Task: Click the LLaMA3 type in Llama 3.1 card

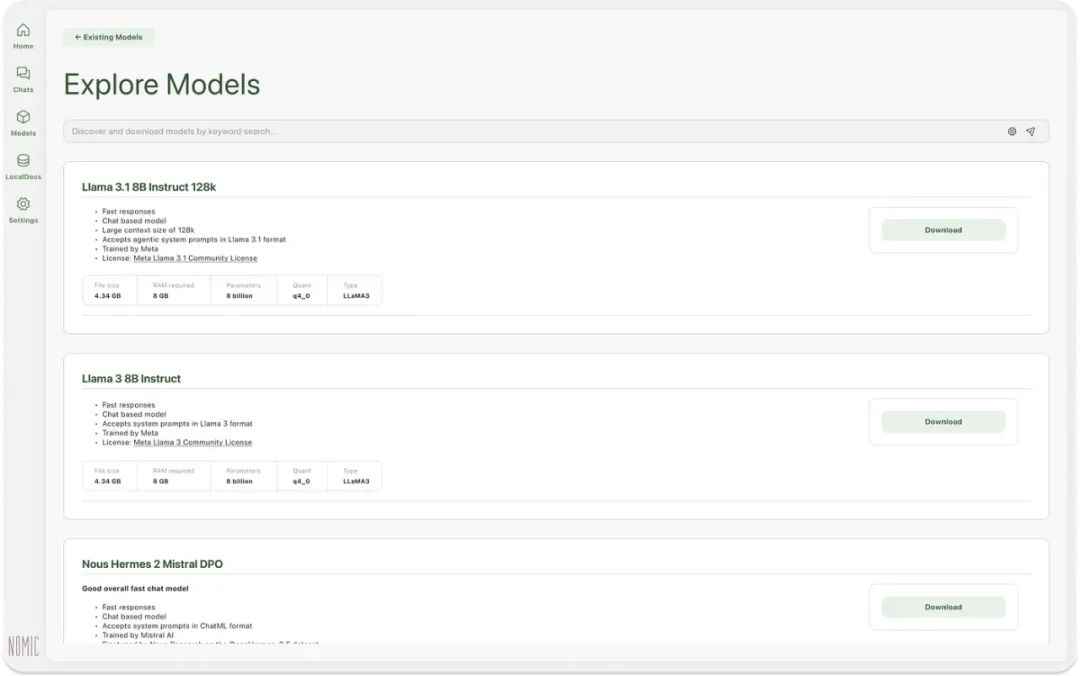Action: coord(356,296)
